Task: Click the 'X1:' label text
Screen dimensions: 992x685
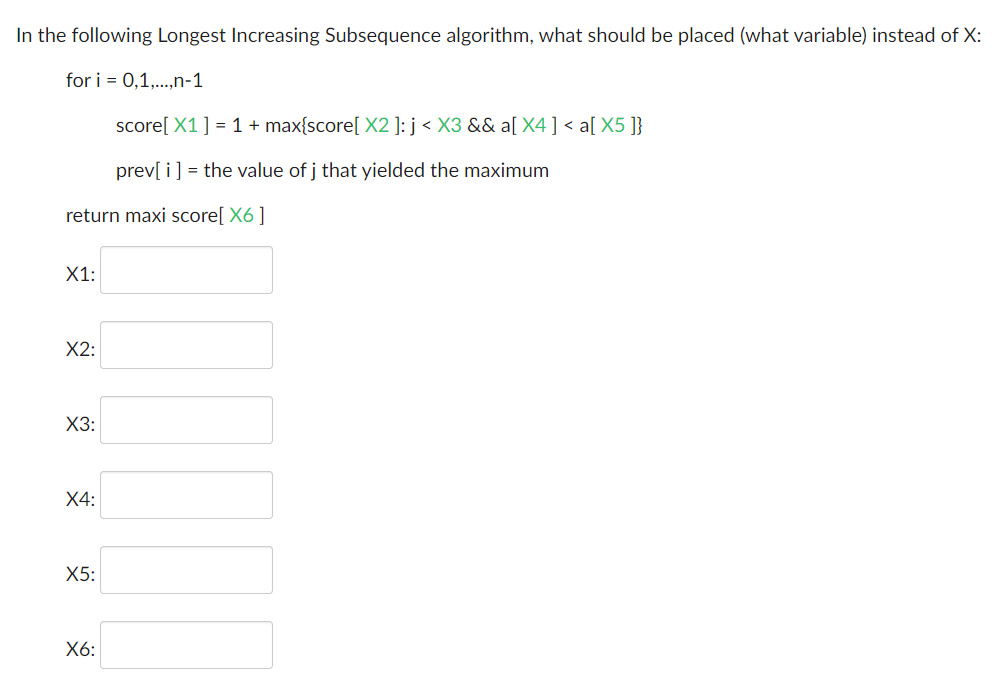Action: 80,274
